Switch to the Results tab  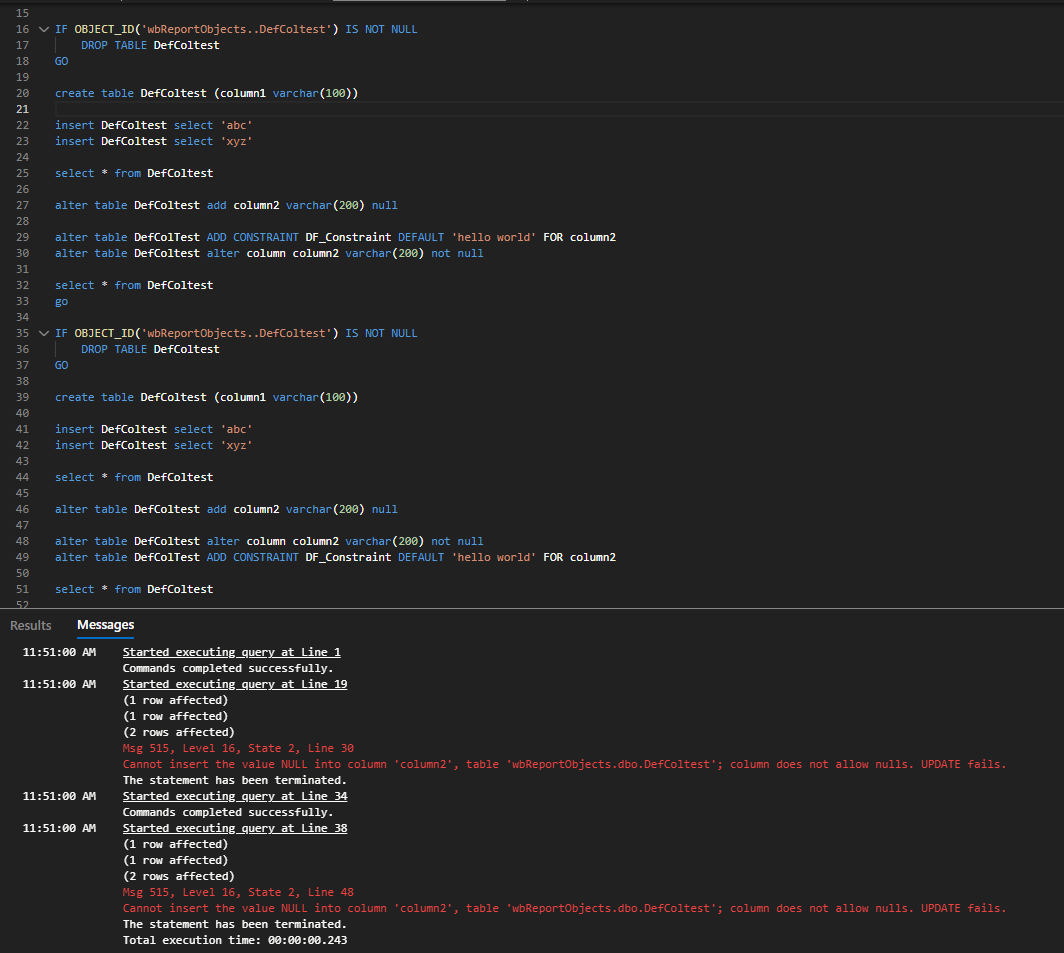point(30,625)
